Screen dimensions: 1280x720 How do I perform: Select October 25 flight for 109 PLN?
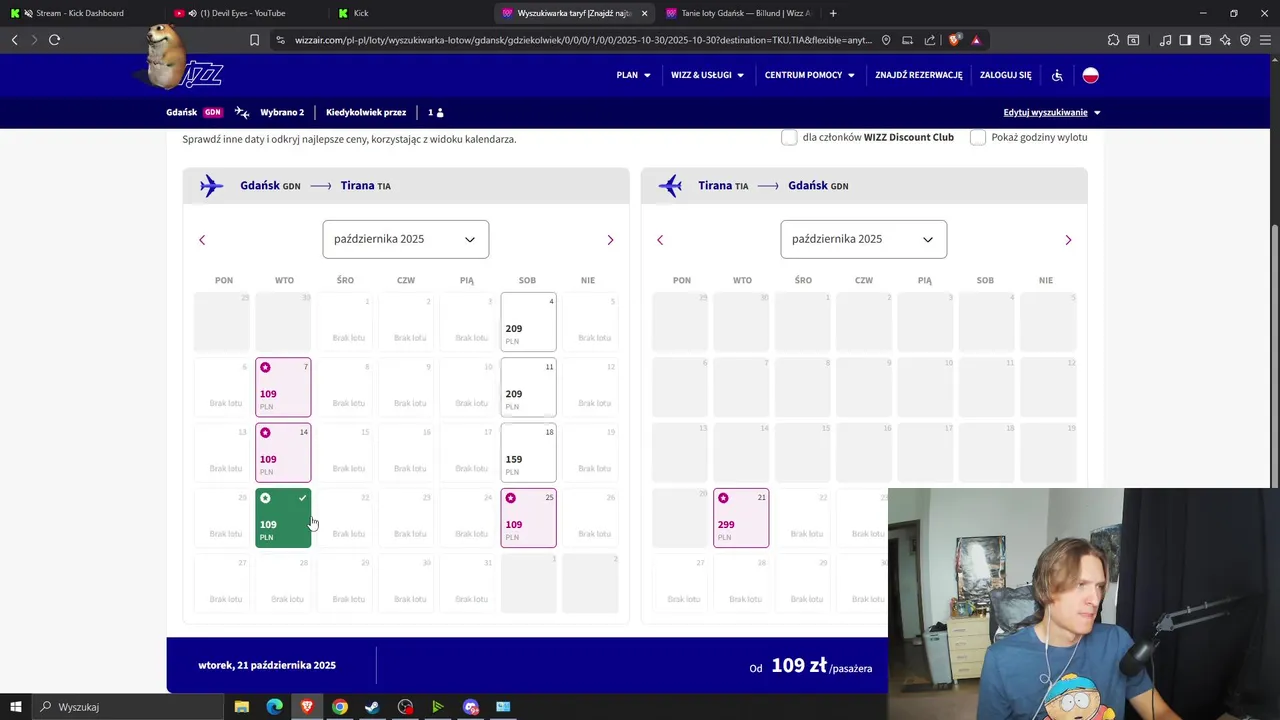(x=528, y=518)
